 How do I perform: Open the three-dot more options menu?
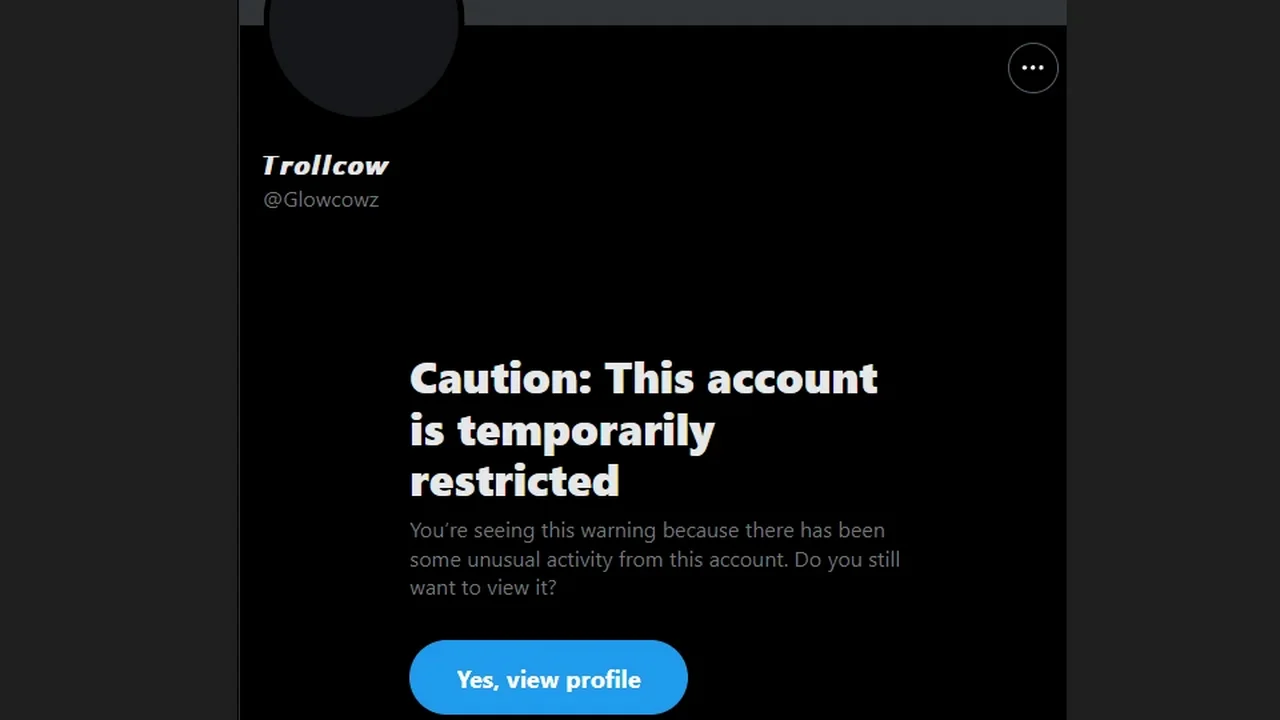click(x=1033, y=68)
